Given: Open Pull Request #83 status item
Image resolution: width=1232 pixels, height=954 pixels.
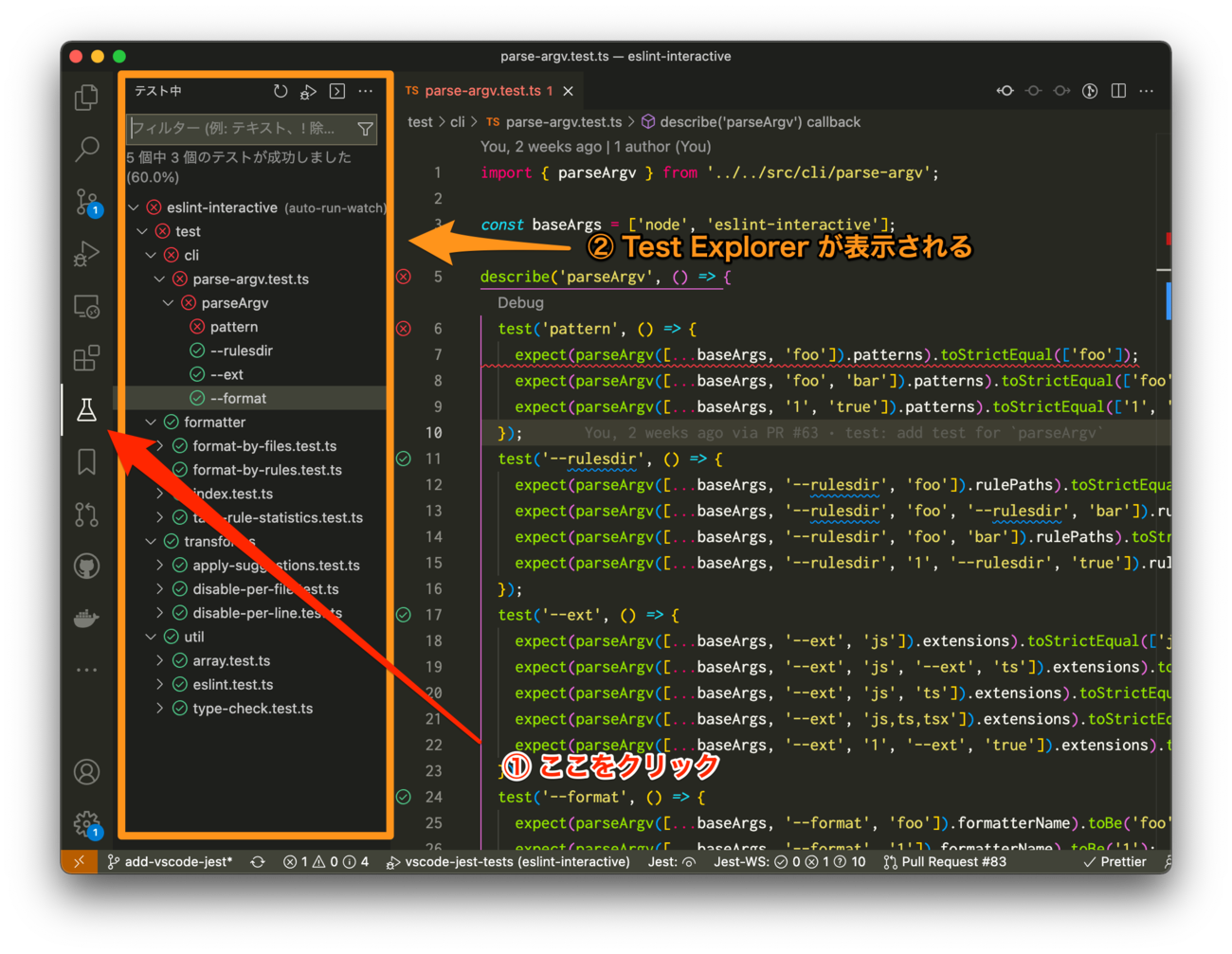Looking at the screenshot, I should [x=945, y=862].
